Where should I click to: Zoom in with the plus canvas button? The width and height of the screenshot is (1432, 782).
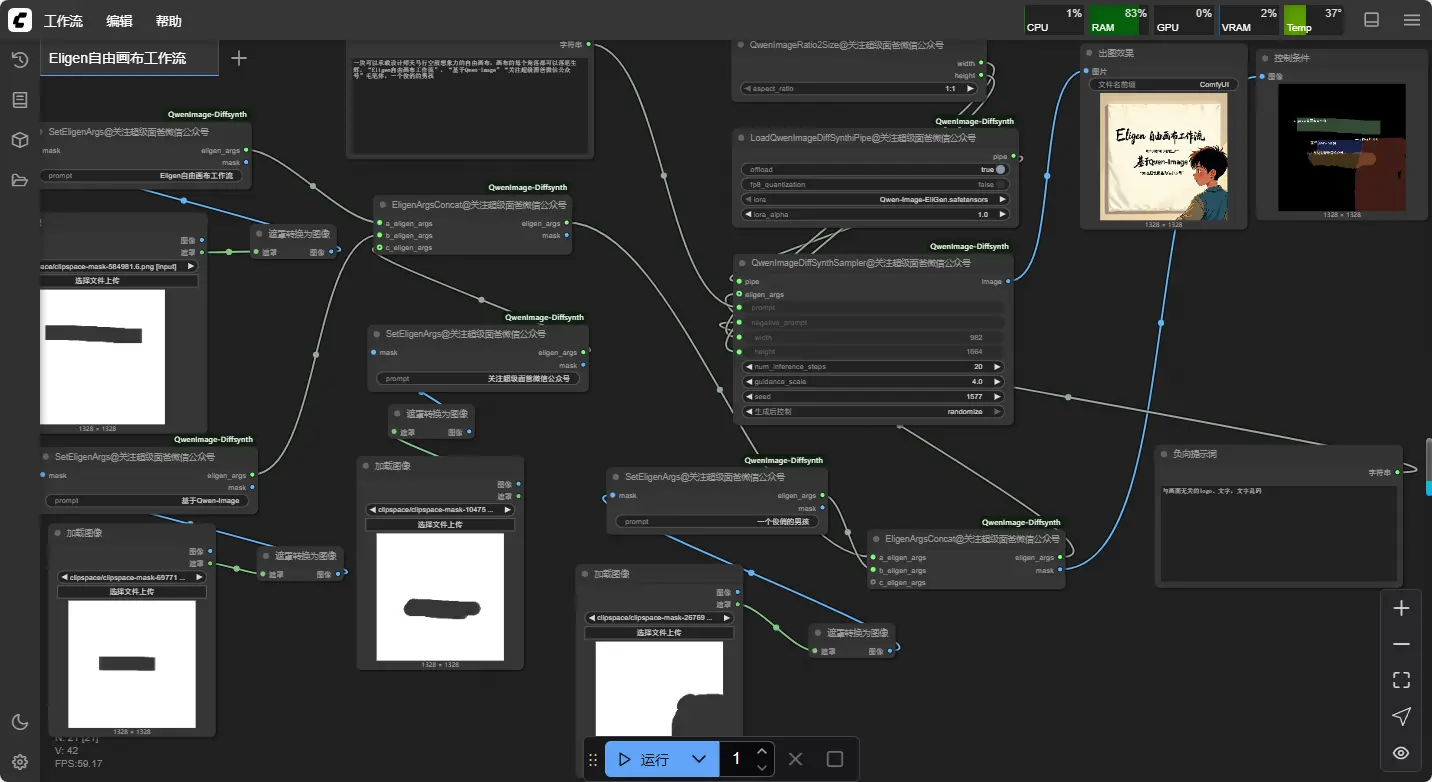click(x=1401, y=608)
